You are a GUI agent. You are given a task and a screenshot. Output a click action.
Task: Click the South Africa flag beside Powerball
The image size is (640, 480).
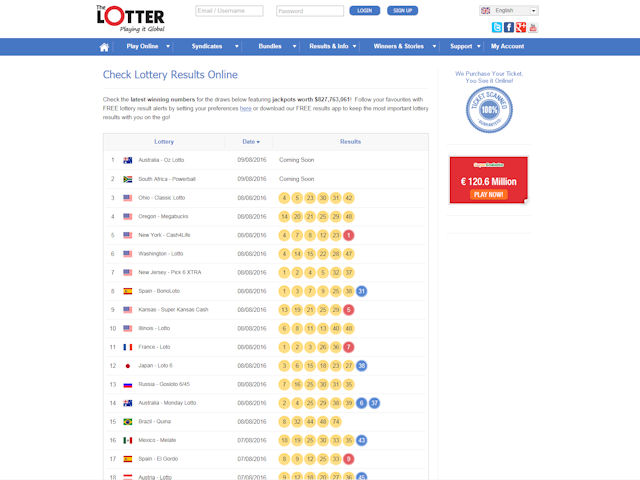point(128,179)
